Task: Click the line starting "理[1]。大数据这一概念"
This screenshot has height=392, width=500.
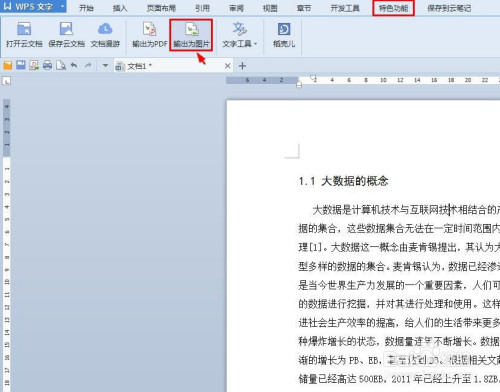Action: click(x=399, y=247)
